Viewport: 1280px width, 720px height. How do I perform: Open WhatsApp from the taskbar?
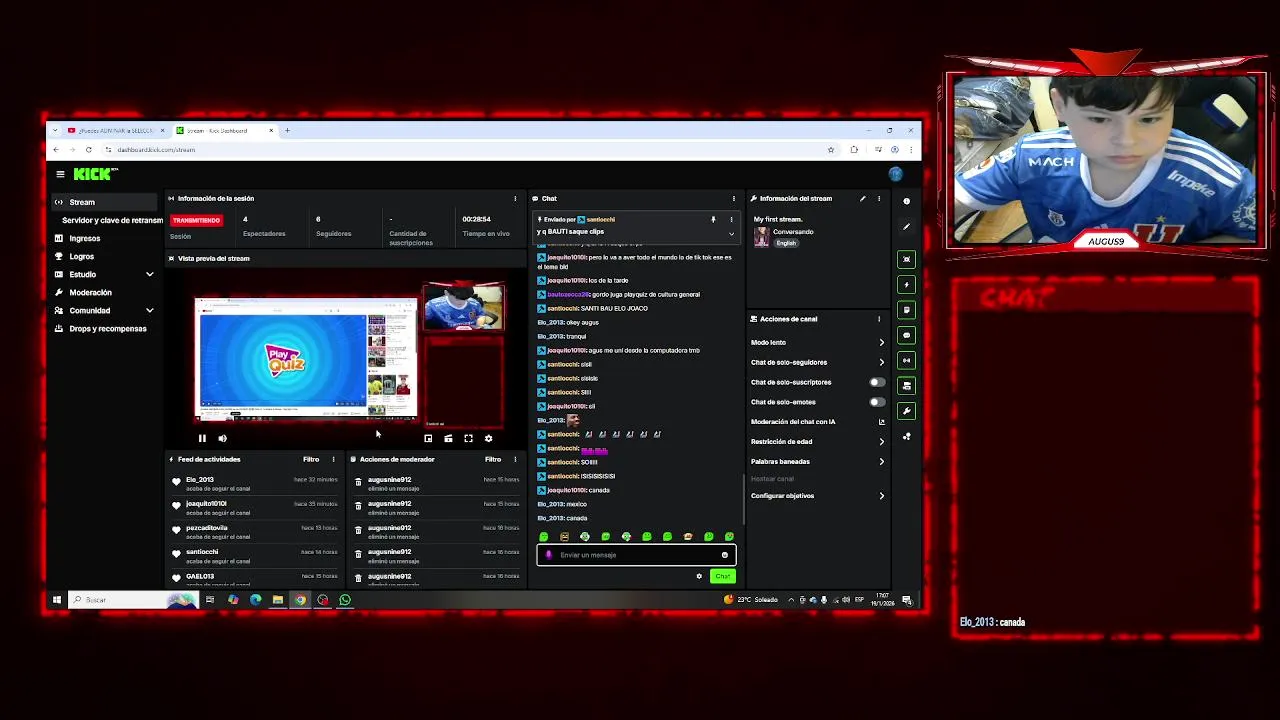[345, 600]
